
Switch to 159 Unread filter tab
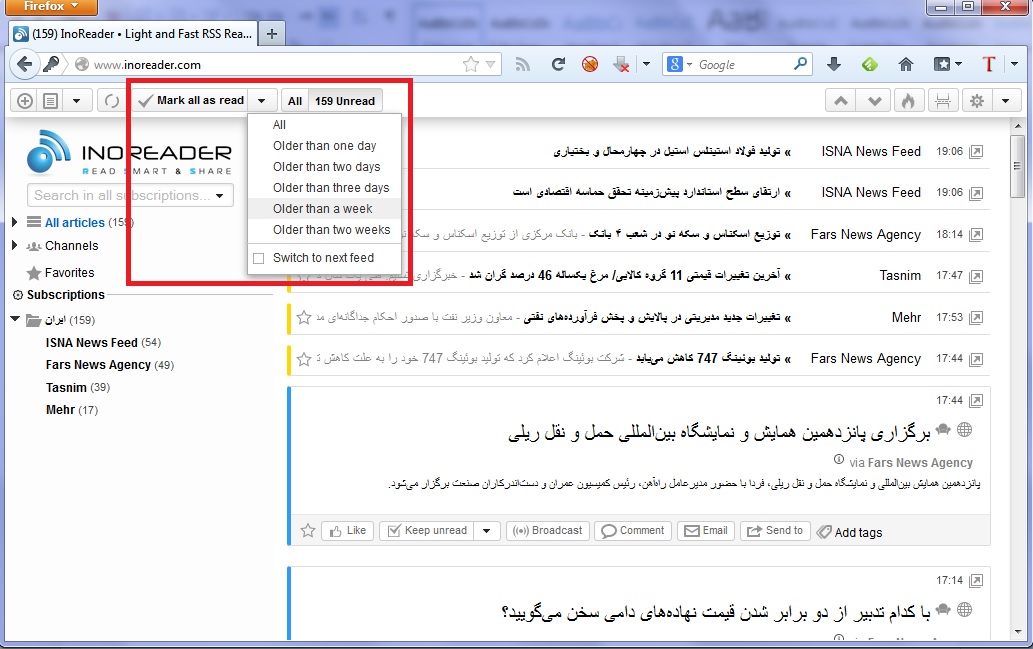click(345, 101)
